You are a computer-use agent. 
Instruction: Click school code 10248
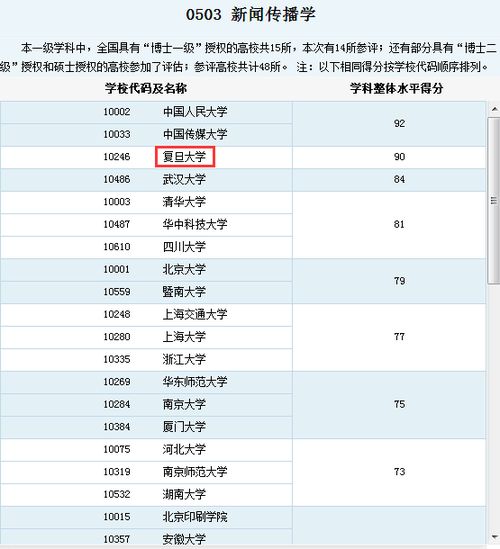click(117, 314)
